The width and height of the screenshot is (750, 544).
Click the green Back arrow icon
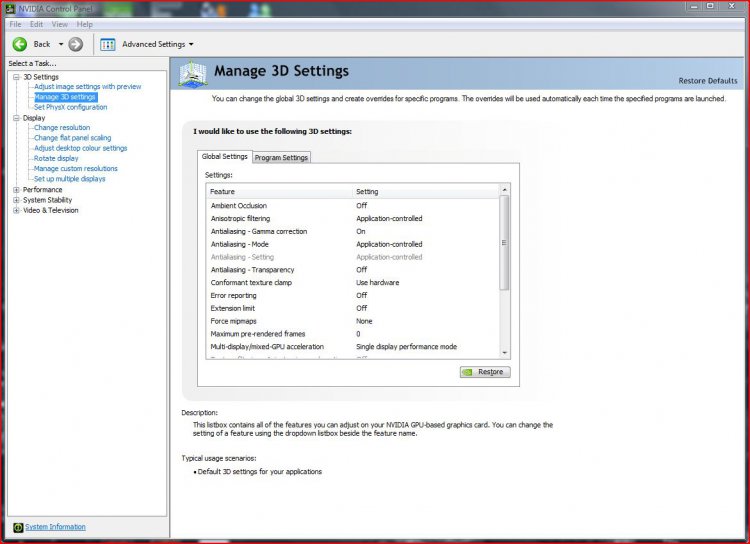point(20,44)
